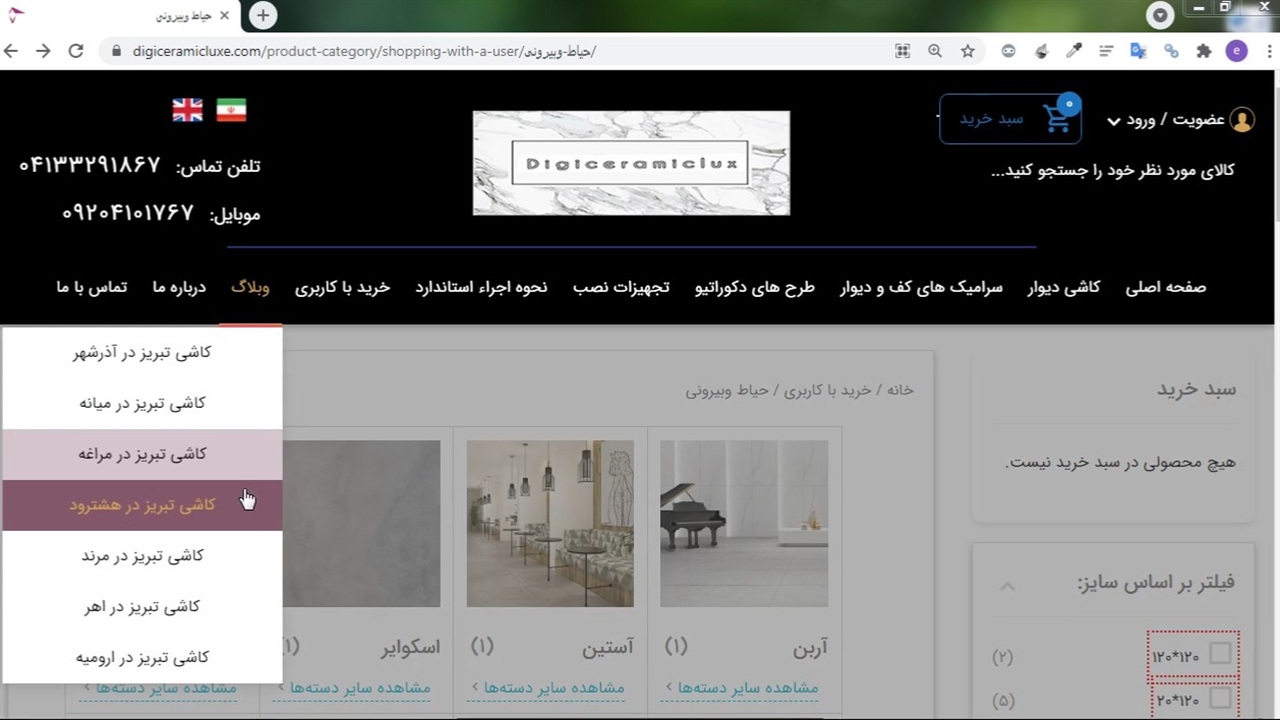This screenshot has width=1280, height=720.
Task: Click the user account avatar icon
Action: click(1242, 120)
